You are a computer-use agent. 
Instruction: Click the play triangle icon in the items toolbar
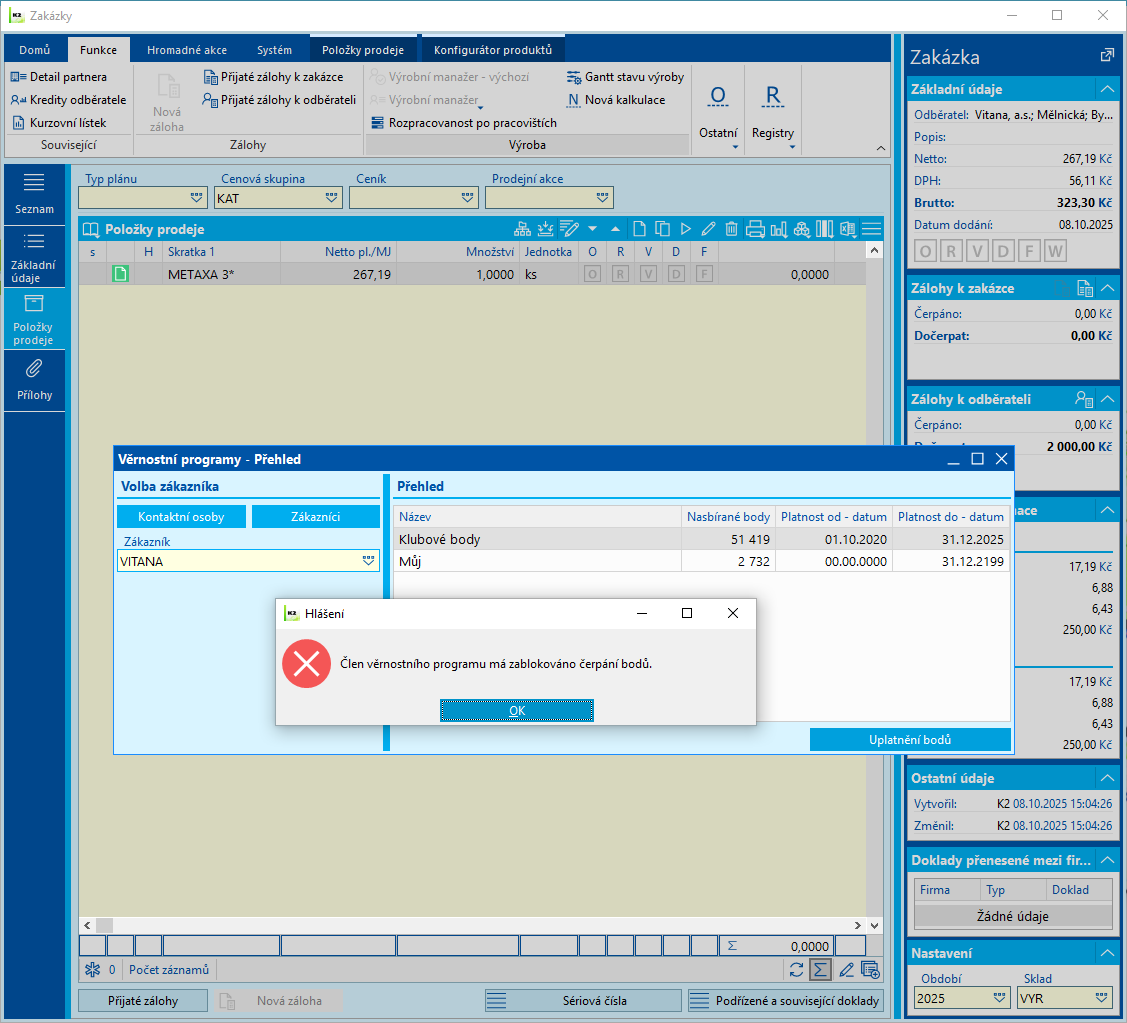click(x=686, y=229)
